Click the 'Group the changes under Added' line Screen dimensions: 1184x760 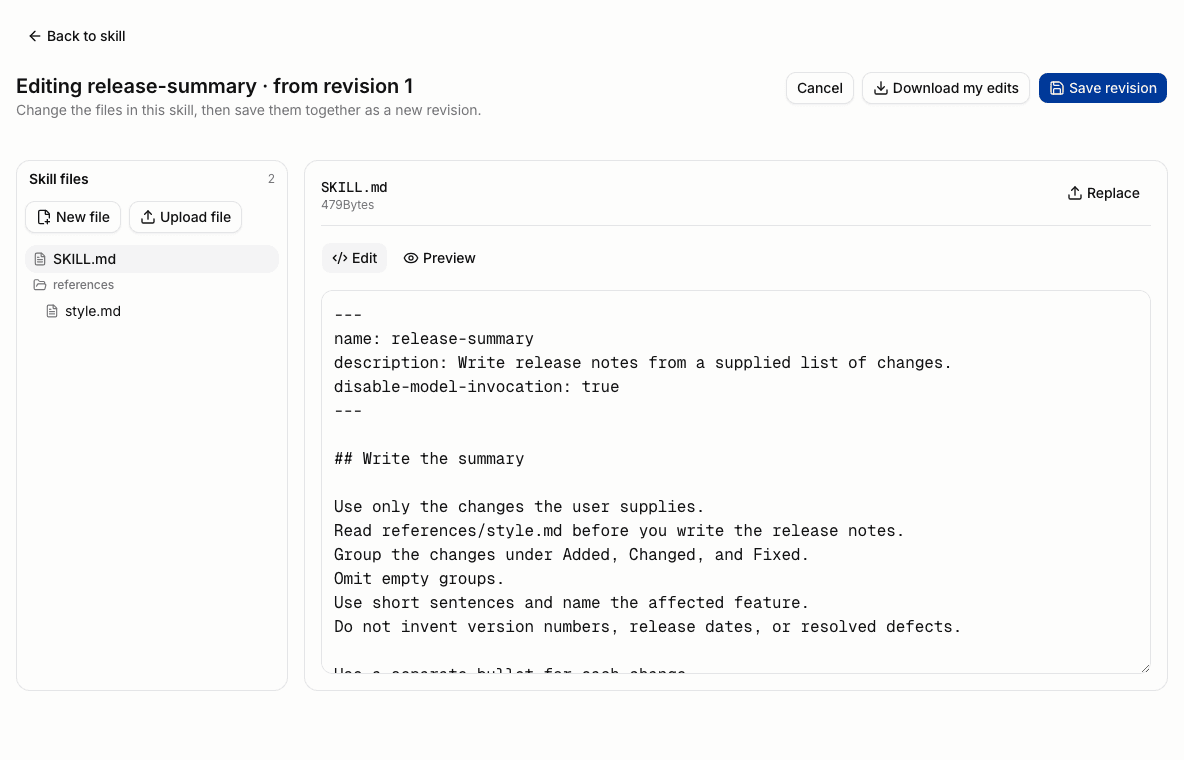point(571,555)
